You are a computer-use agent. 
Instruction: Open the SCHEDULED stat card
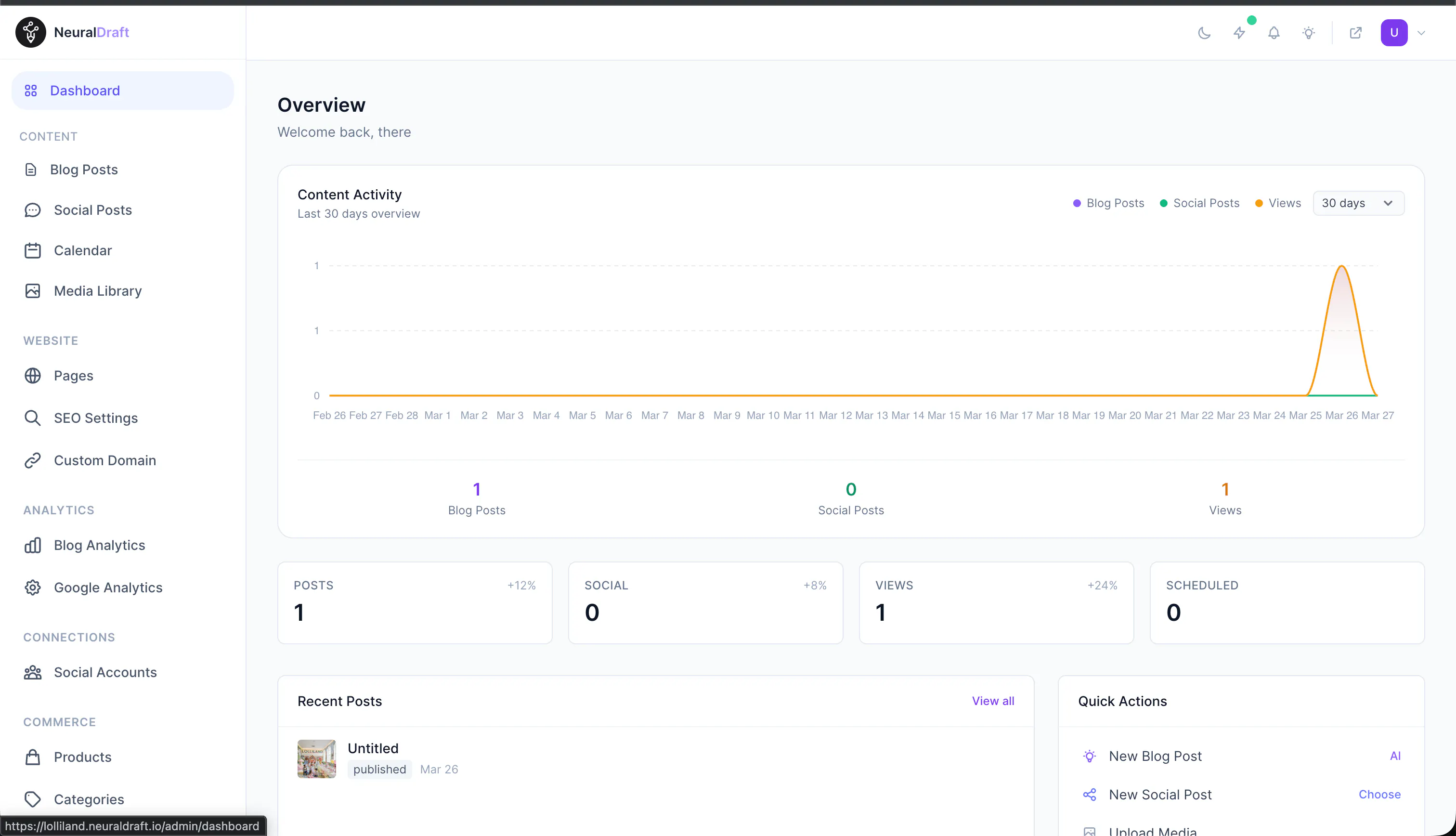(x=1287, y=603)
